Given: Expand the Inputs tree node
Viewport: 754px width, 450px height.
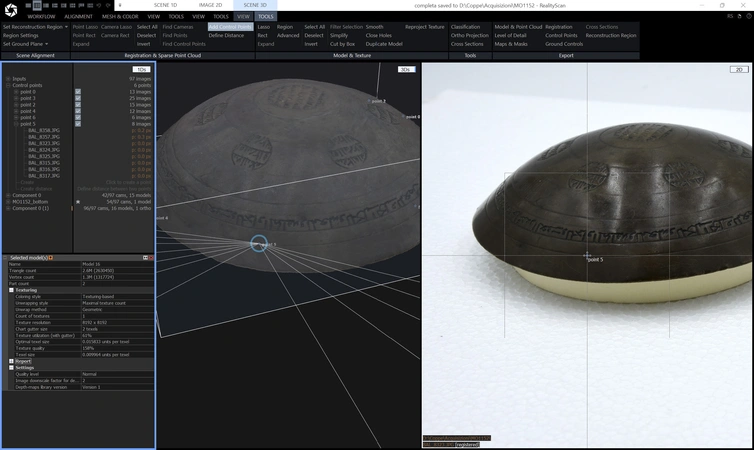Looking at the screenshot, I should tap(8, 78).
